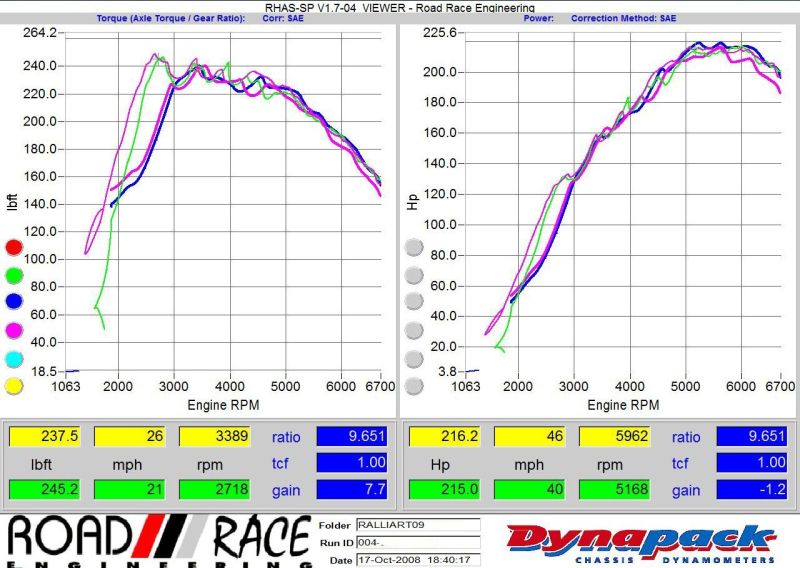Click the gain value 7.7 field

coord(352,491)
